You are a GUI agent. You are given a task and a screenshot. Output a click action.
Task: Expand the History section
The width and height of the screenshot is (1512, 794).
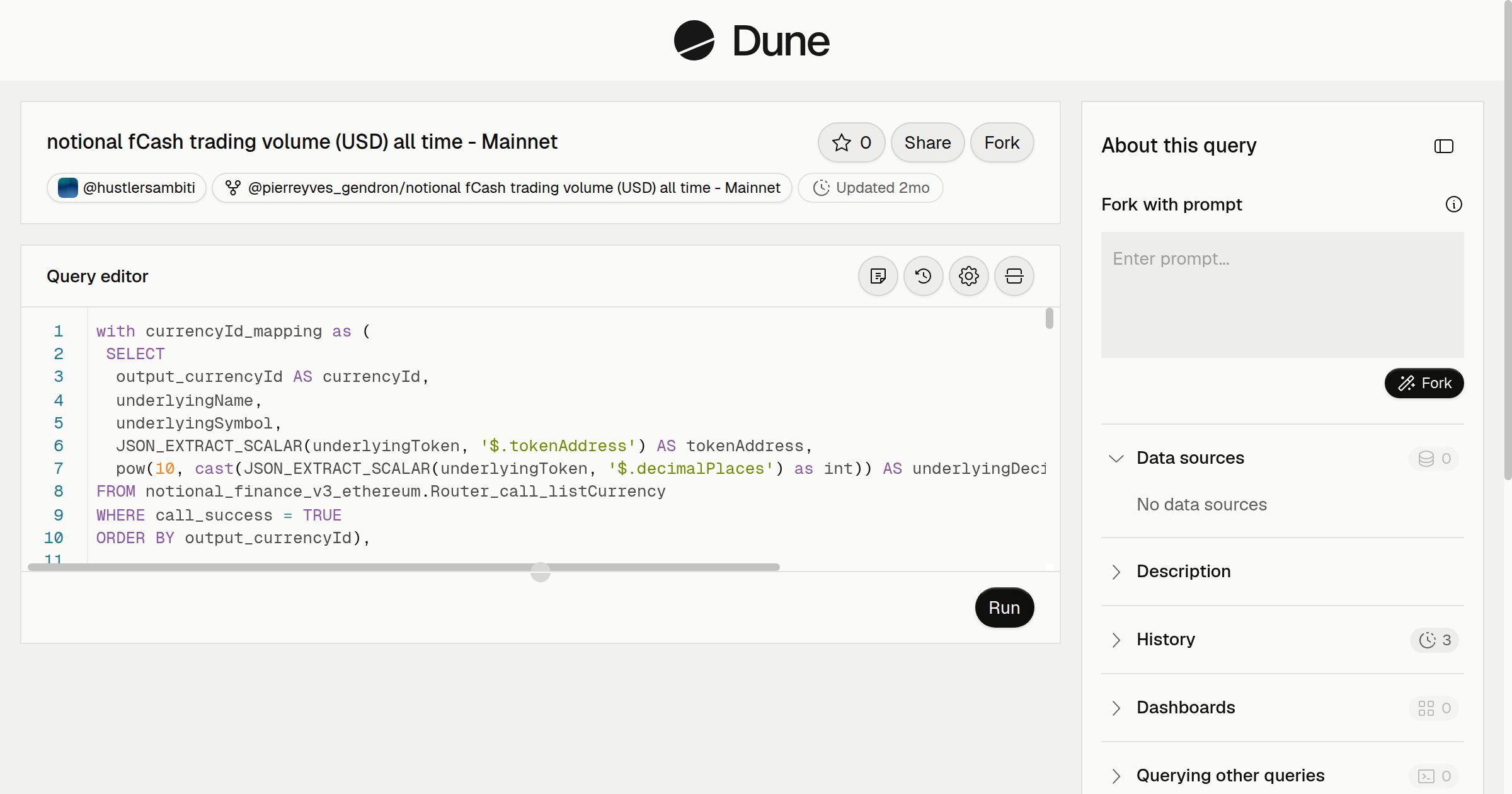click(x=1282, y=640)
